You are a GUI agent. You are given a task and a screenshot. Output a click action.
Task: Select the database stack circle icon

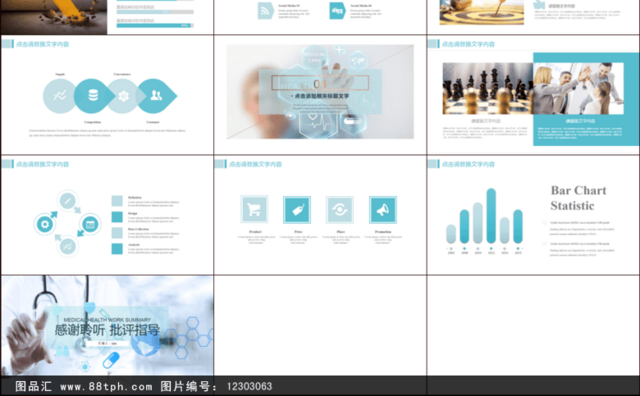(93, 96)
